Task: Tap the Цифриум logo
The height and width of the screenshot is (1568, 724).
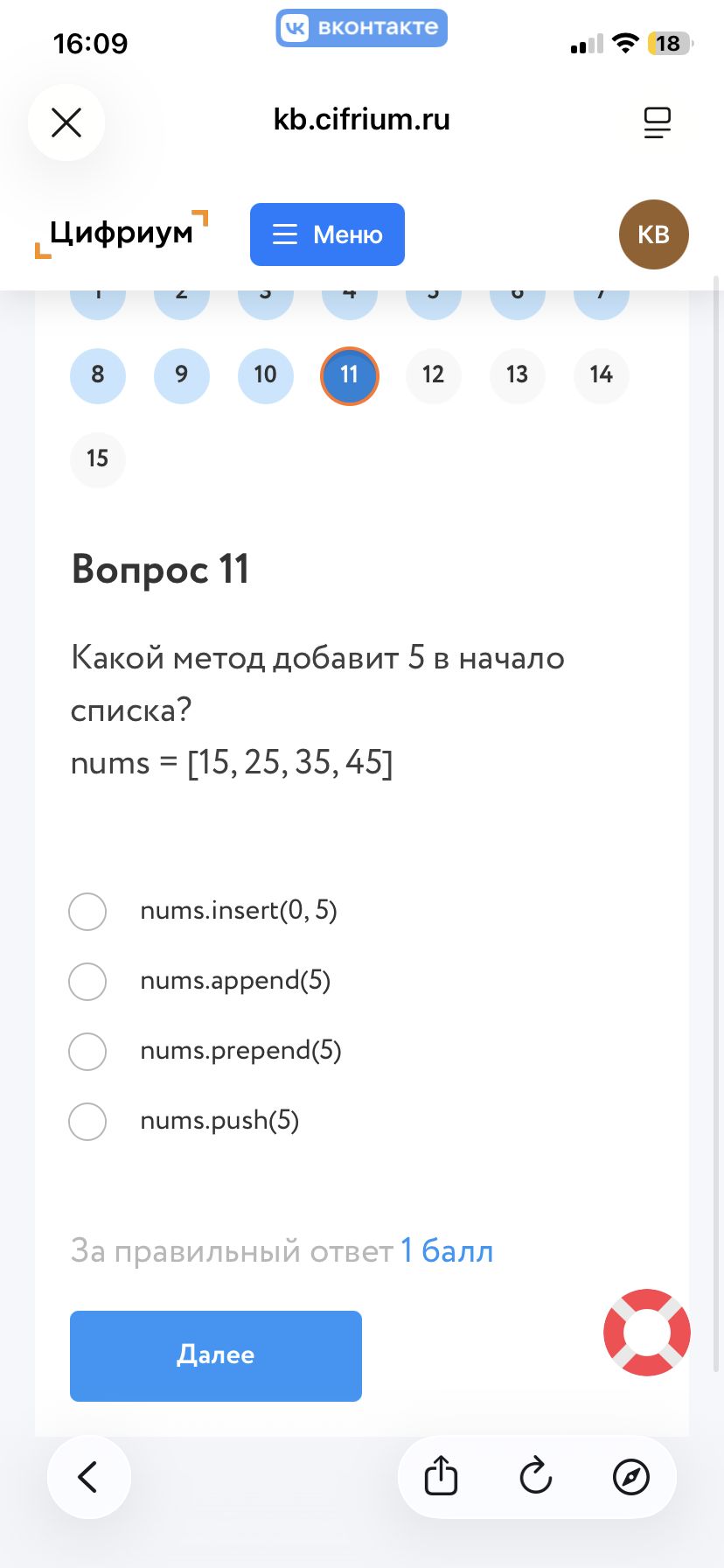Action: pyautogui.click(x=122, y=234)
